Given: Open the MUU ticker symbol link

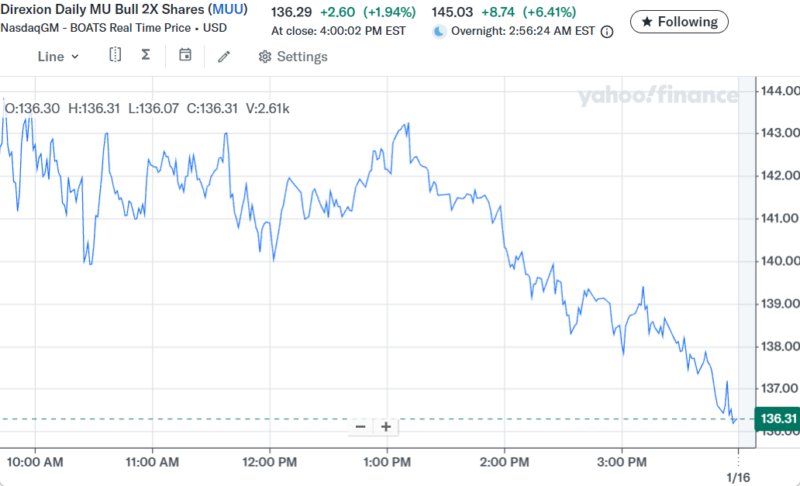Looking at the screenshot, I should 227,11.
